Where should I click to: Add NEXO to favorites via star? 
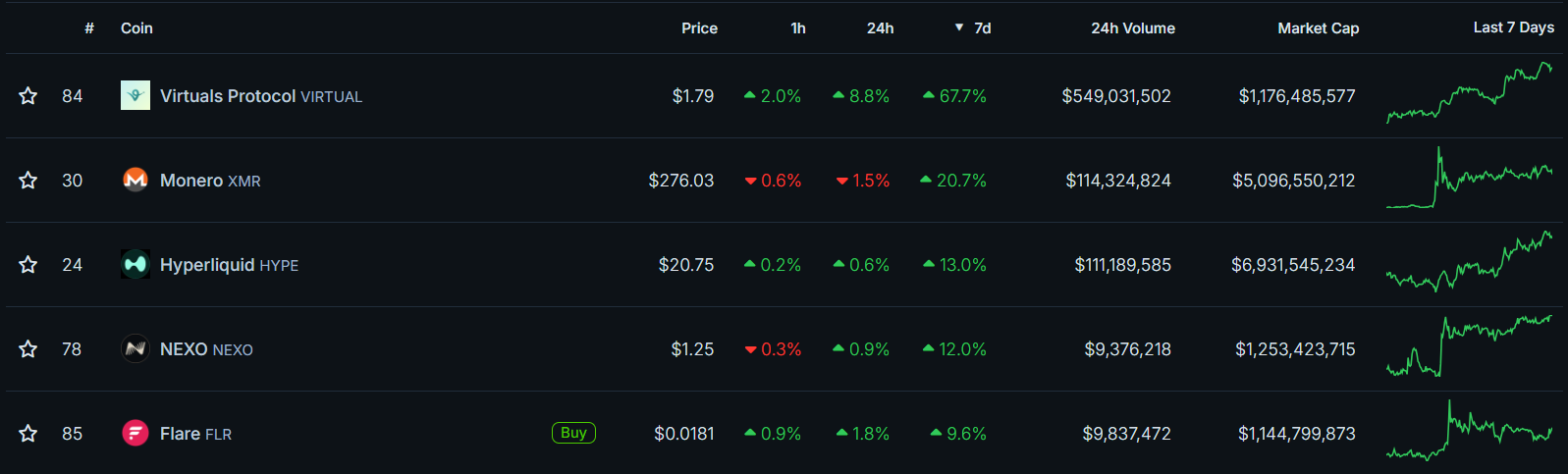[28, 348]
